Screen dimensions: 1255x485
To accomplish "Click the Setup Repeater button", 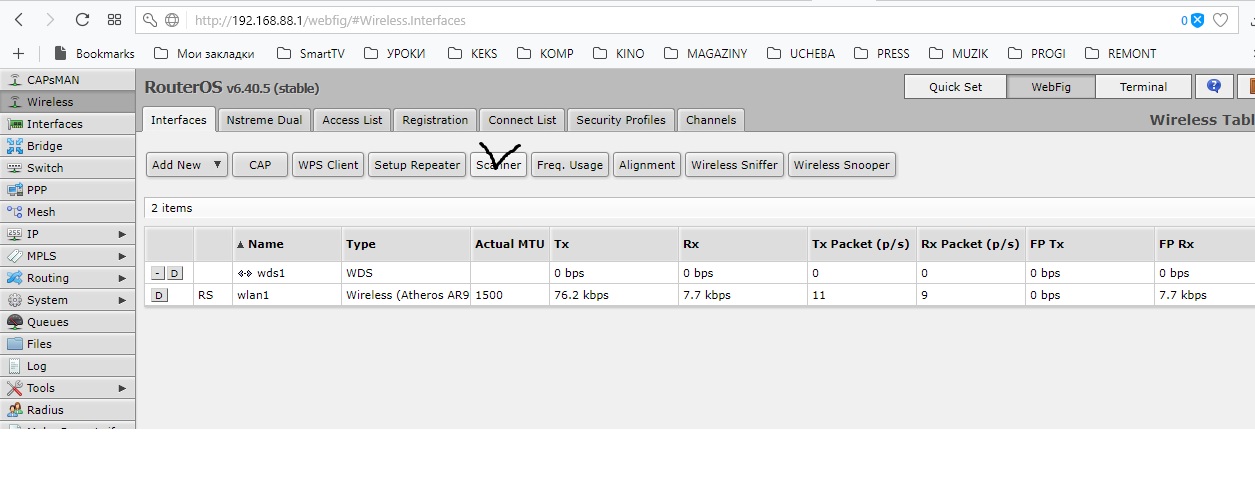I will point(417,165).
